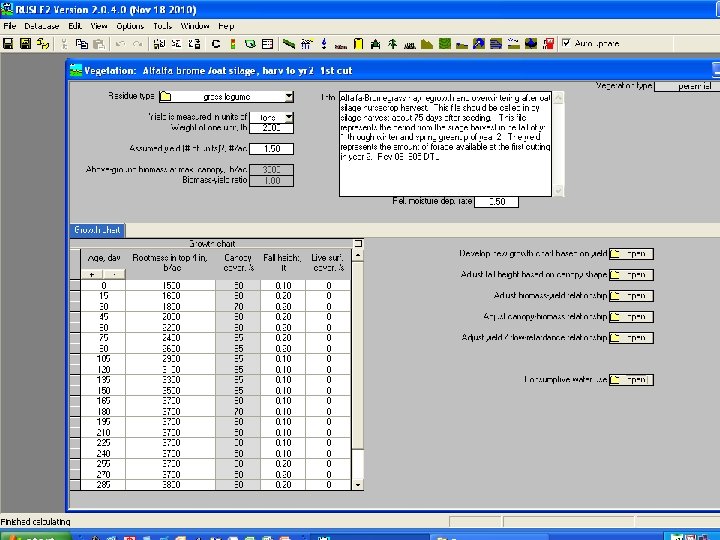Image resolution: width=720 pixels, height=540 pixels.
Task: Open the Tools menu
Action: point(163,26)
